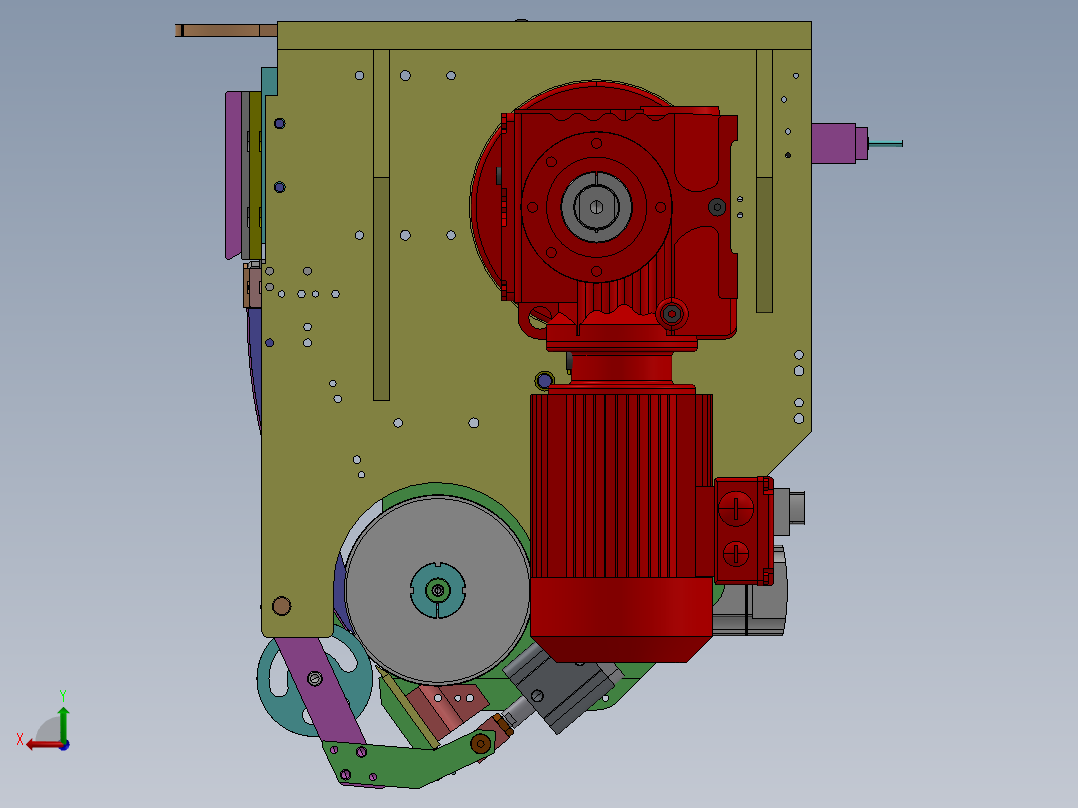1078x808 pixels.
Task: Click the upper slotted screw on the terminal box
Action: (736, 510)
